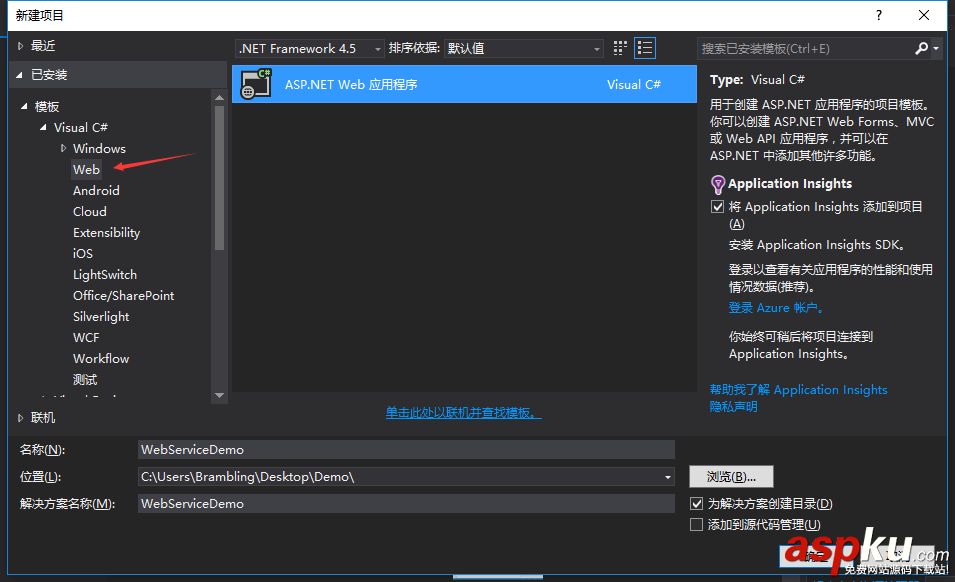This screenshot has height=582, width=955.
Task: Switch to medium icons list view
Action: point(645,48)
